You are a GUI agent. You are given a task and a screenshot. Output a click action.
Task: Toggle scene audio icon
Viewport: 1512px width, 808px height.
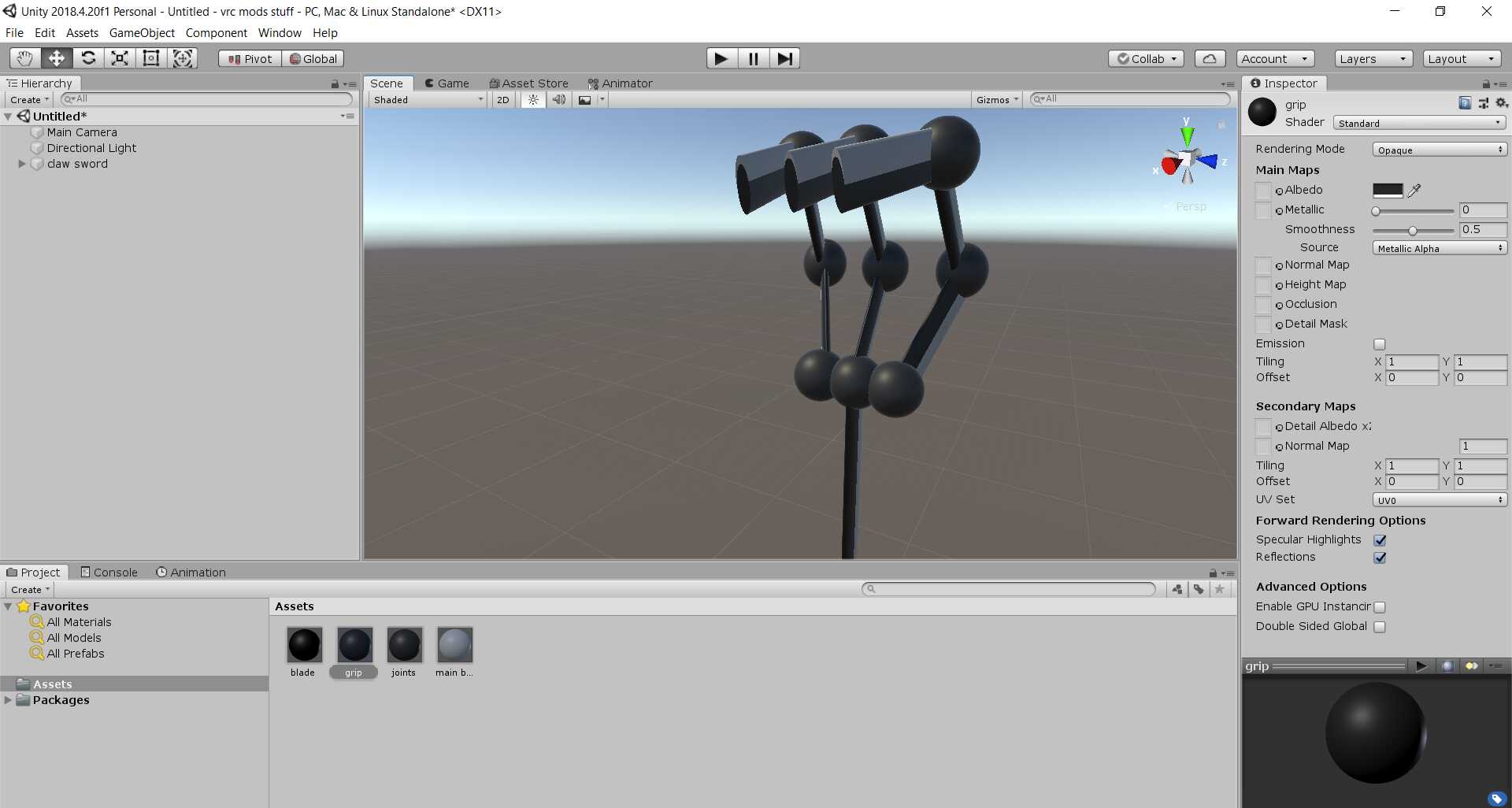pyautogui.click(x=558, y=100)
